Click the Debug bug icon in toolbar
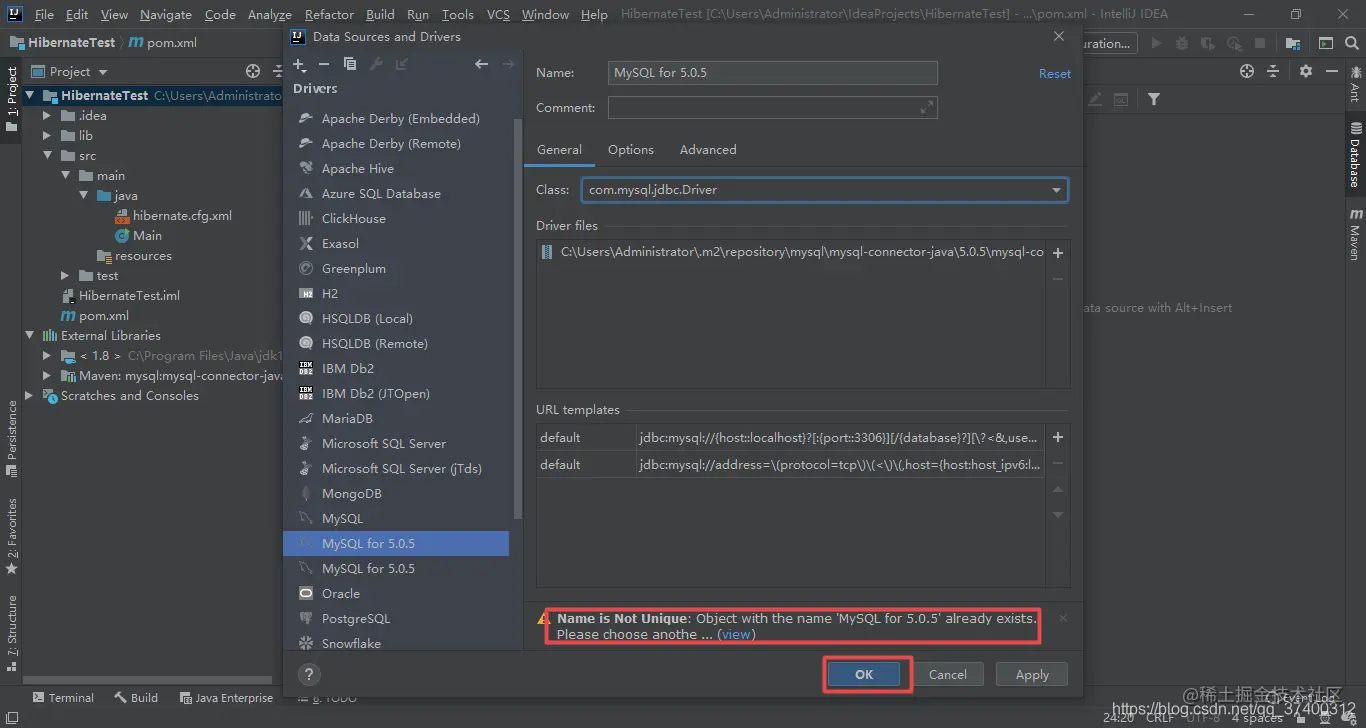1366x728 pixels. pos(1182,43)
